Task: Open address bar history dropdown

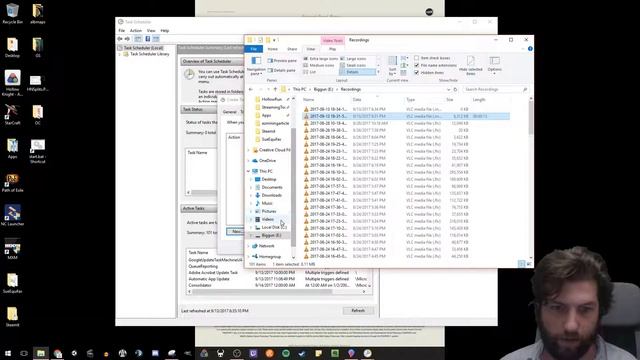Action: pos(449,89)
